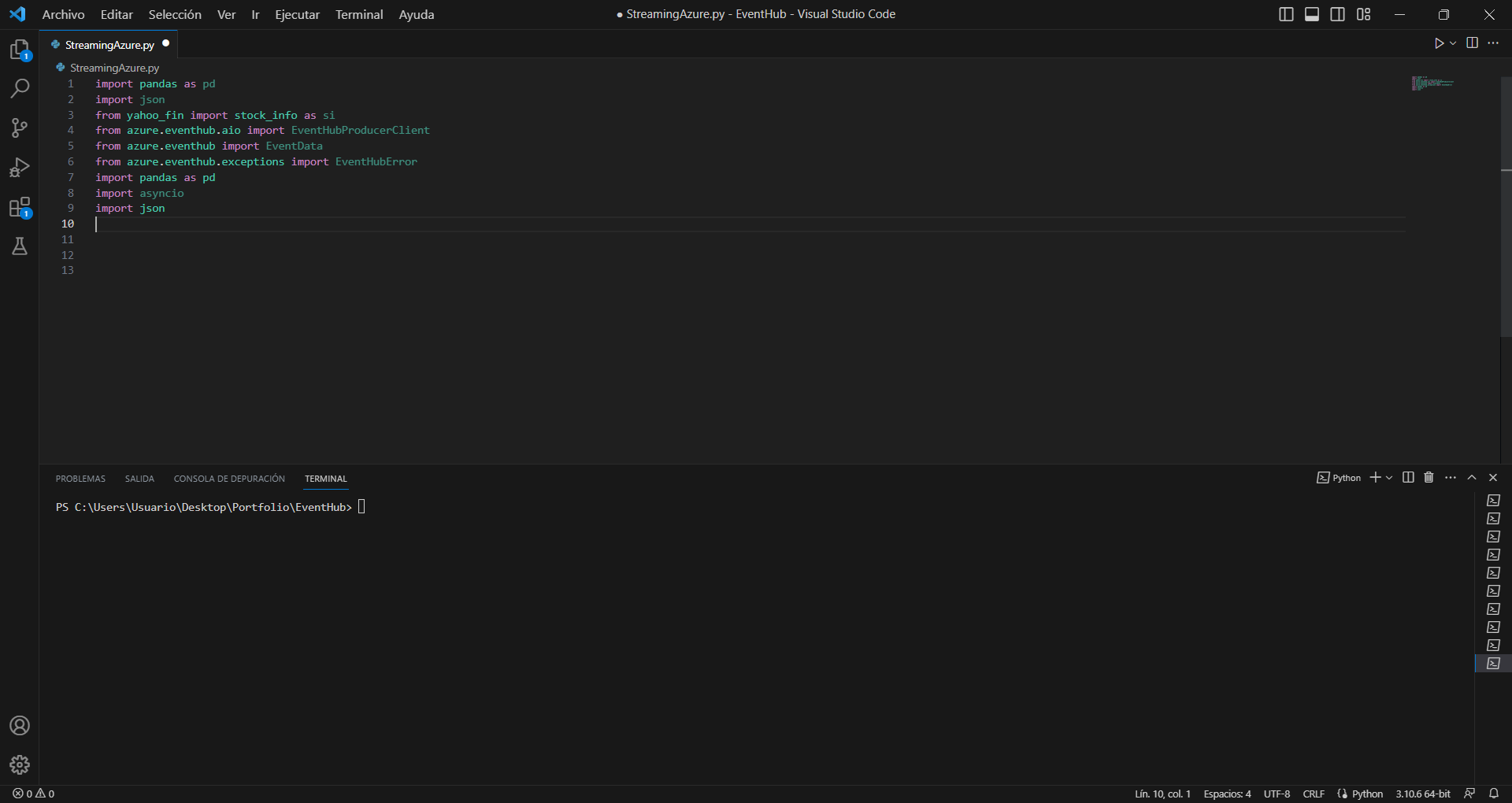This screenshot has width=1512, height=803.
Task: Open the Source Control view
Action: pyautogui.click(x=20, y=128)
